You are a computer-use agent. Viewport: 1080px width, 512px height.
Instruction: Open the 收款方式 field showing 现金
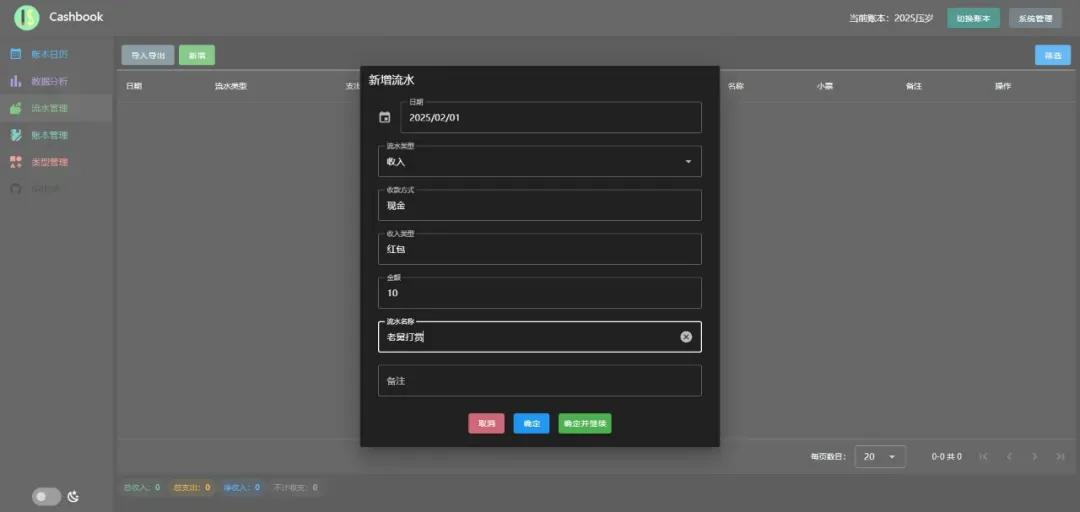(540, 205)
